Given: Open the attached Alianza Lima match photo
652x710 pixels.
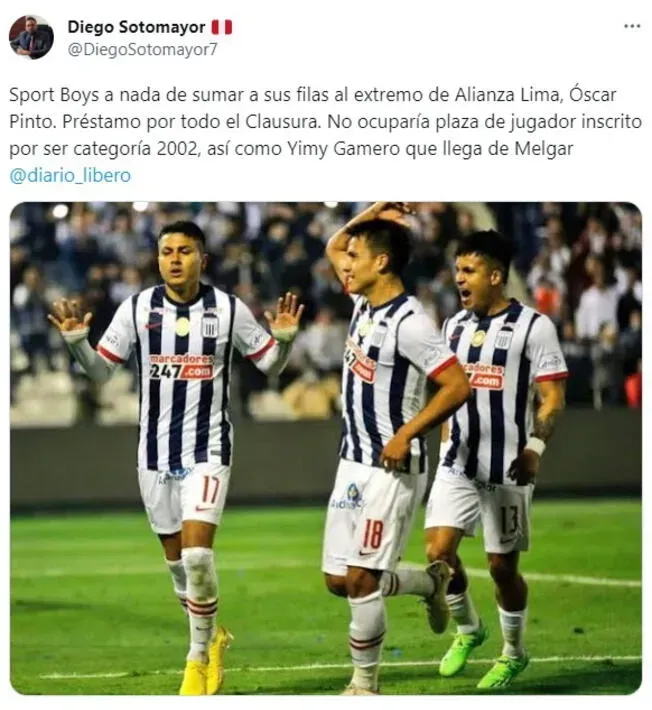Looking at the screenshot, I should click(326, 448).
